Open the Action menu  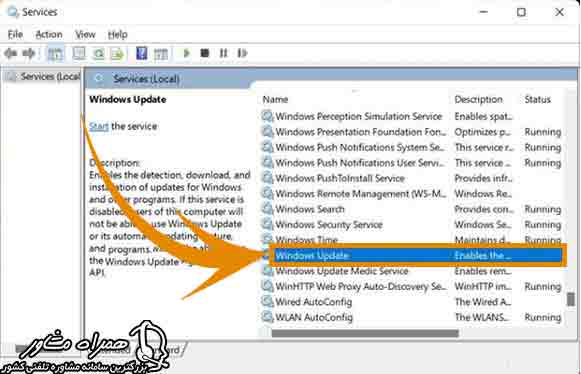(x=49, y=34)
